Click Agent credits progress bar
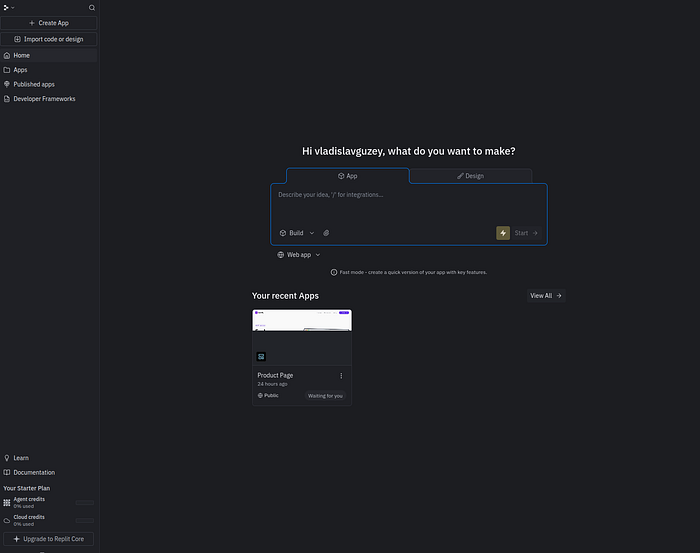700x553 pixels. point(85,503)
